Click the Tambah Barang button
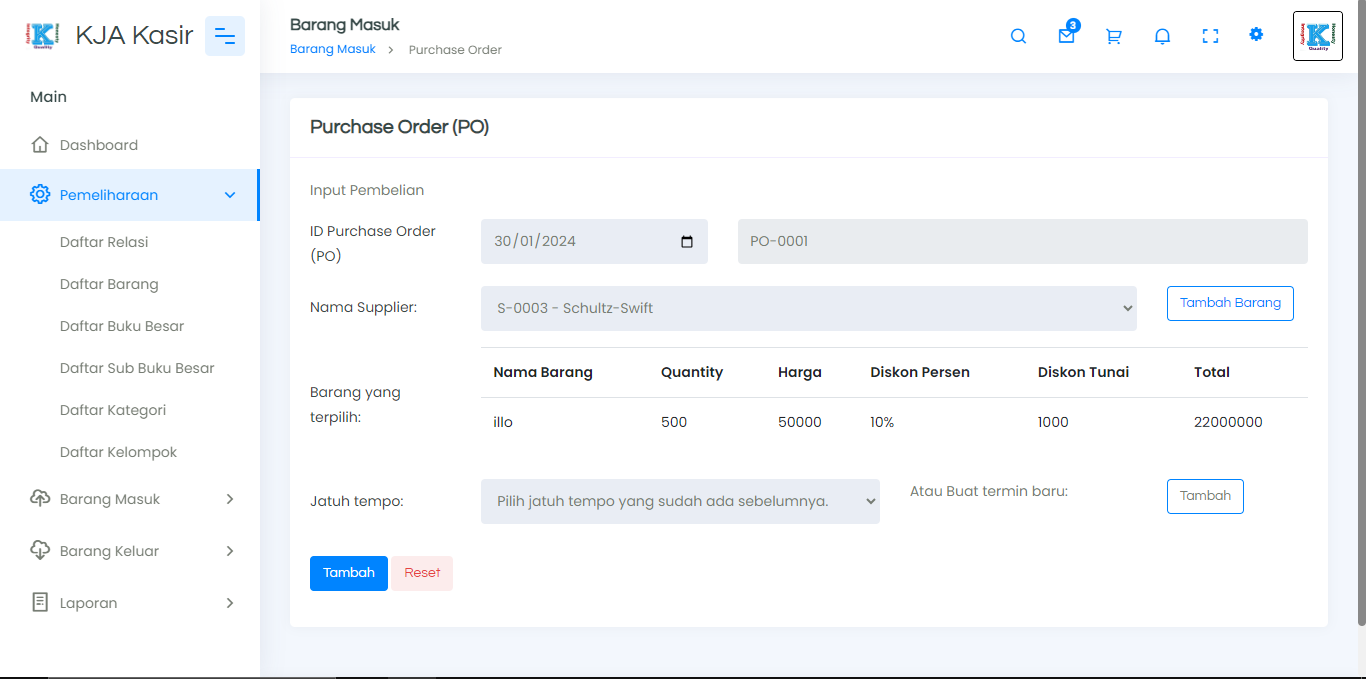Viewport: 1366px width, 679px height. tap(1230, 303)
